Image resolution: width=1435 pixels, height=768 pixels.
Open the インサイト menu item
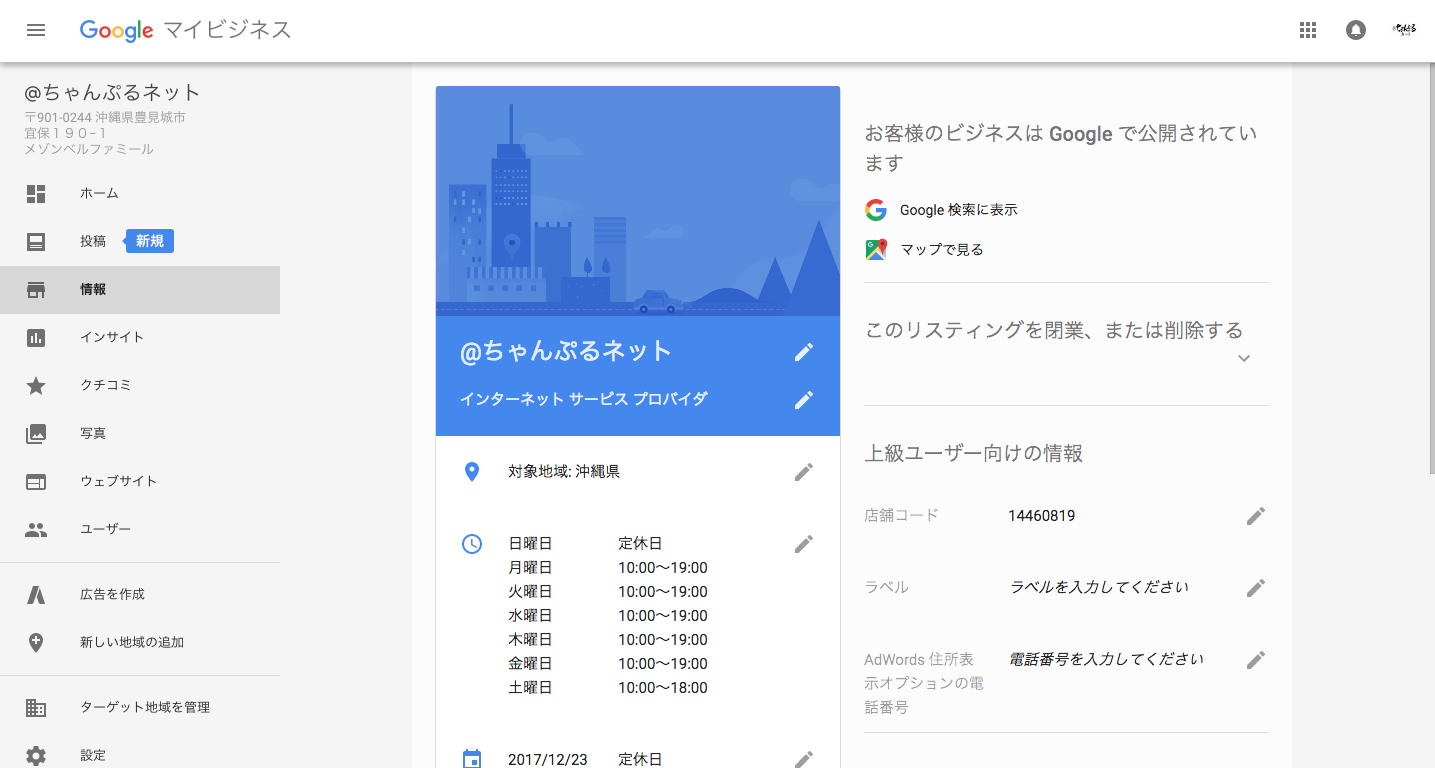[x=140, y=337]
